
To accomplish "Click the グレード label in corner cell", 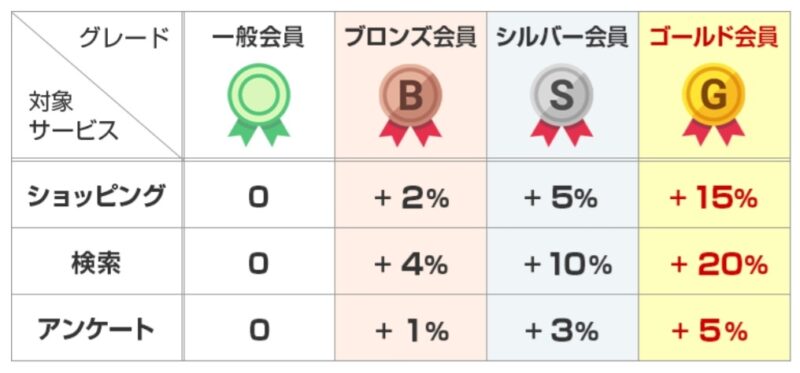I will coord(124,39).
